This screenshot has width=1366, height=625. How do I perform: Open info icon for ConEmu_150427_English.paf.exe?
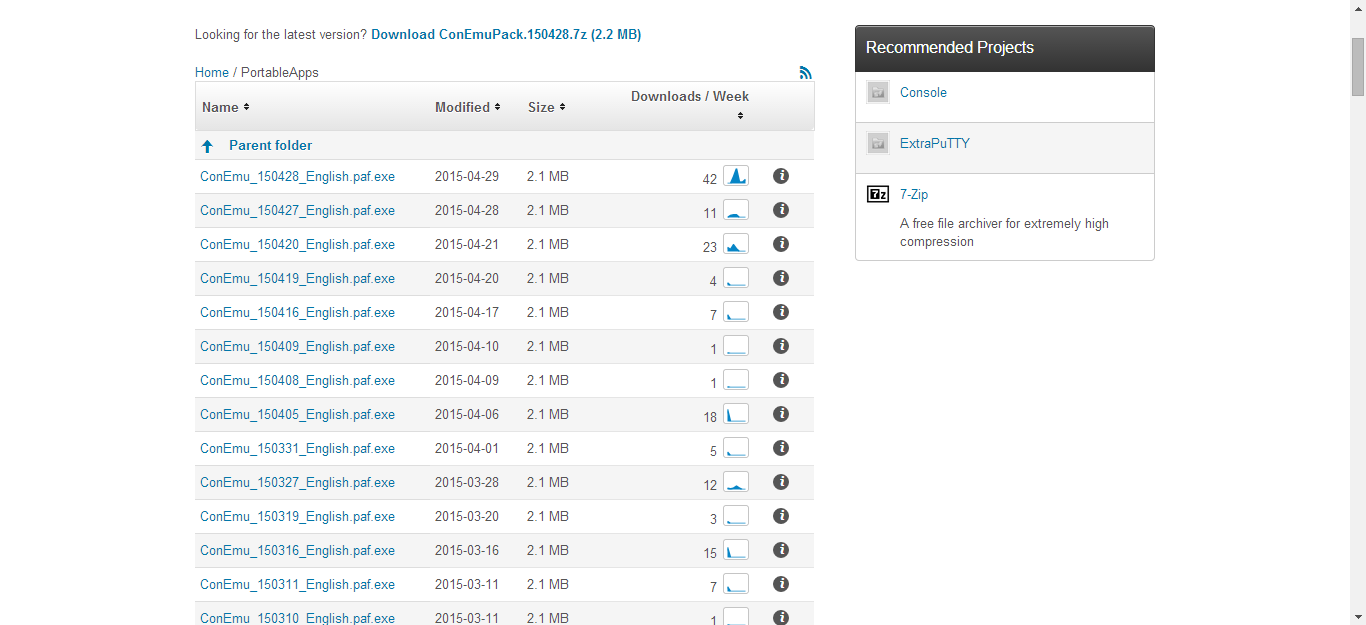781,210
